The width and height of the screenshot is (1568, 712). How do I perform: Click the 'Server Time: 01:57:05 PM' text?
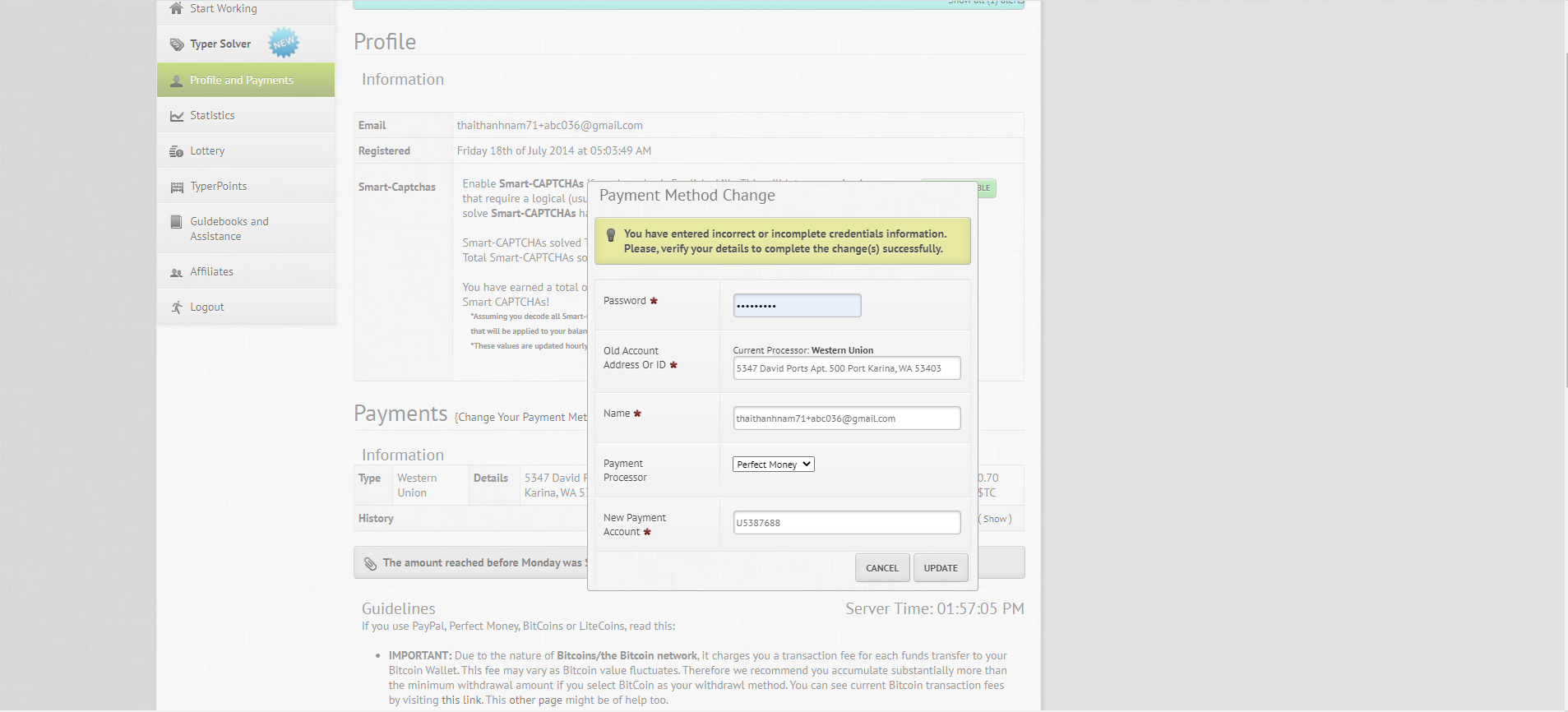[x=935, y=609]
